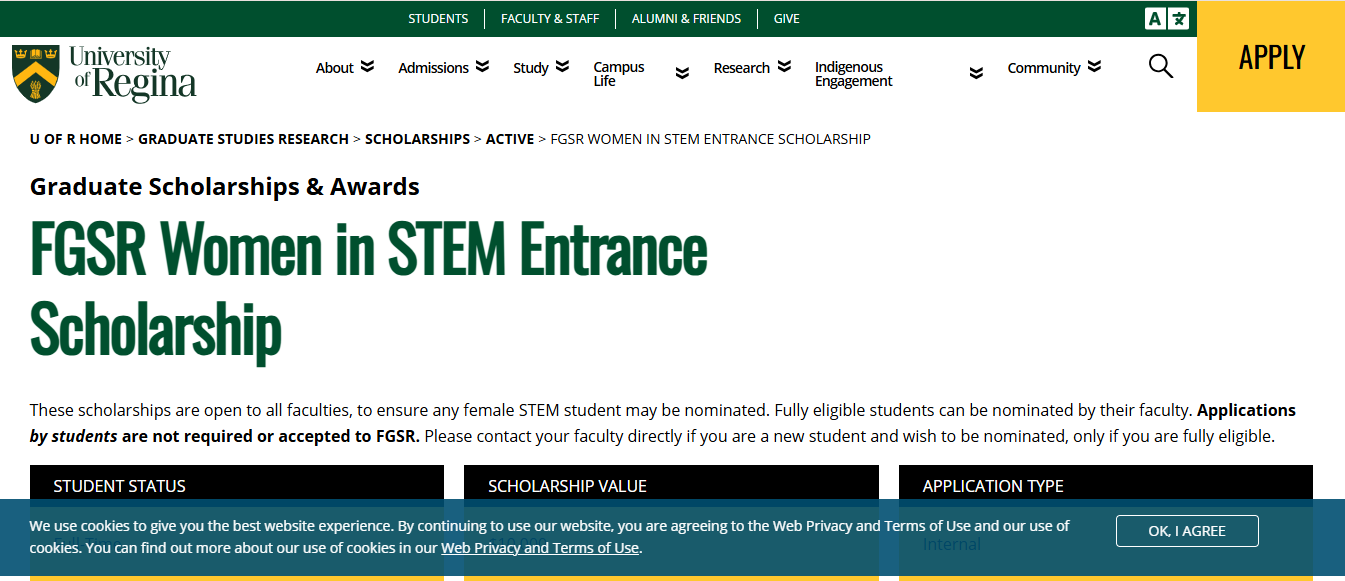Go to the Alumni & Friends link
The image size is (1345, 581).
(x=686, y=19)
